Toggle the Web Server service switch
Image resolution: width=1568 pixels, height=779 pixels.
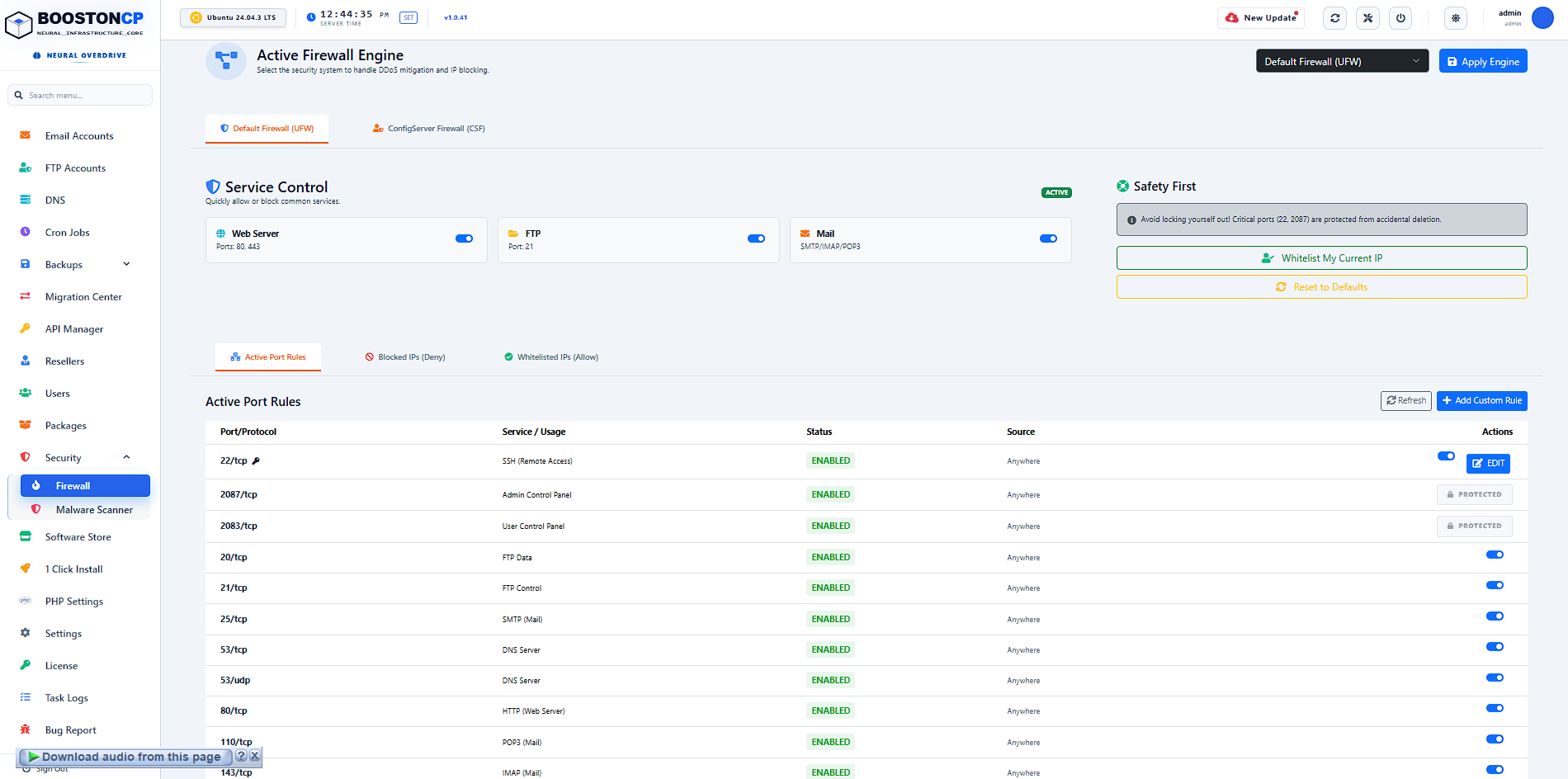465,238
